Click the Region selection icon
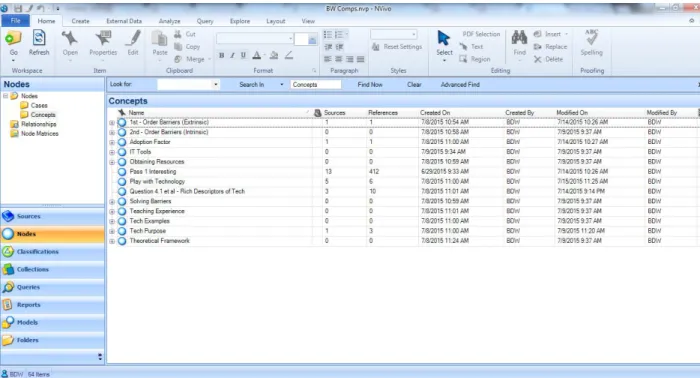This screenshot has height=378, width=700. 463,59
